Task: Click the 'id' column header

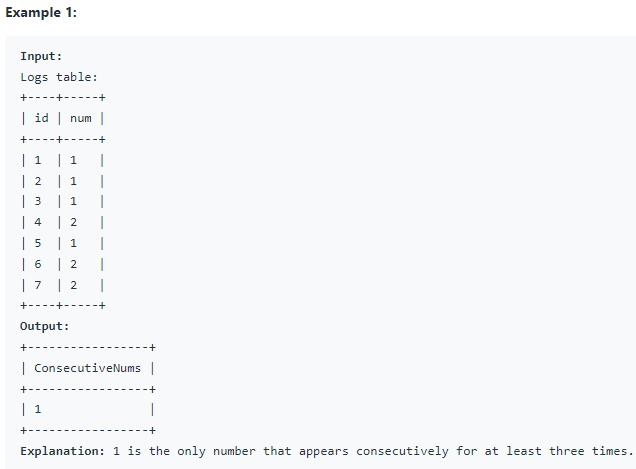Action: pos(41,118)
